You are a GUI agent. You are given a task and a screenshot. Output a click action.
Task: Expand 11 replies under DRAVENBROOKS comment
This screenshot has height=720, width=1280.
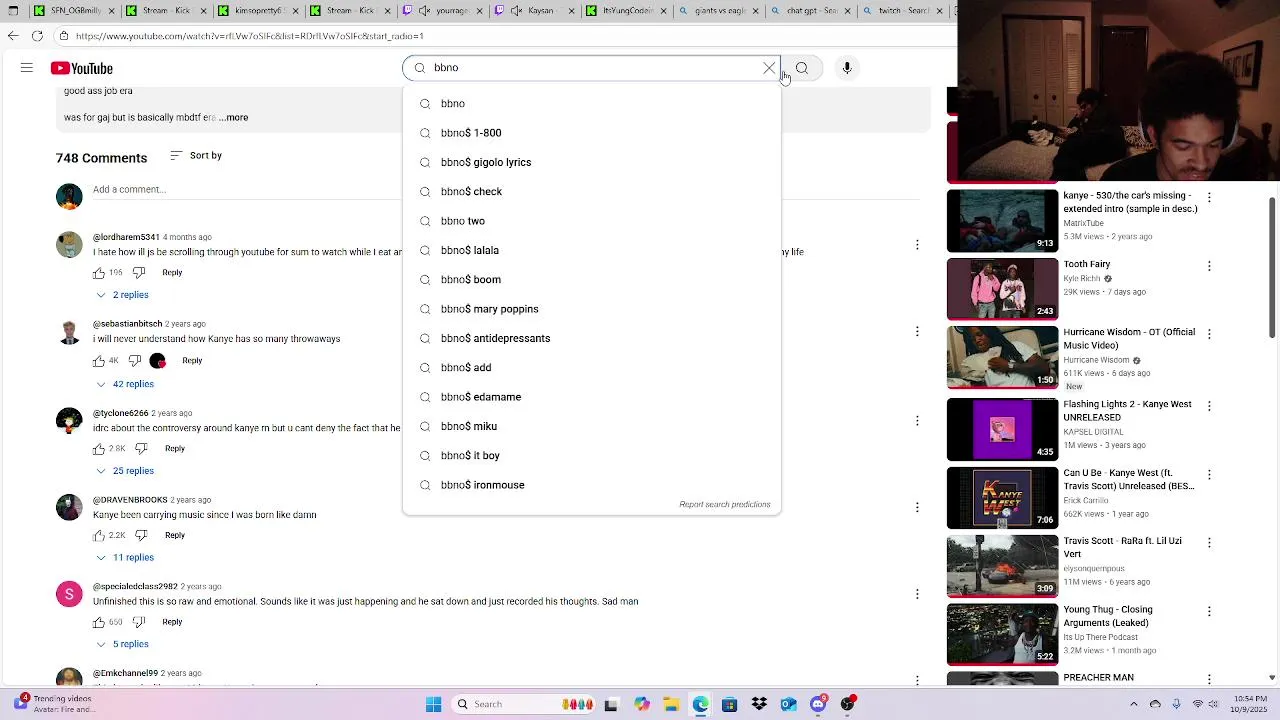point(125,557)
